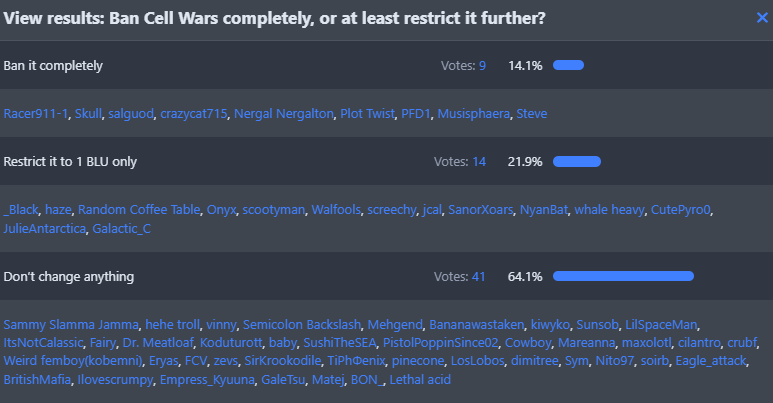Open Steve's profile link
This screenshot has height=403, width=773.
pos(532,114)
